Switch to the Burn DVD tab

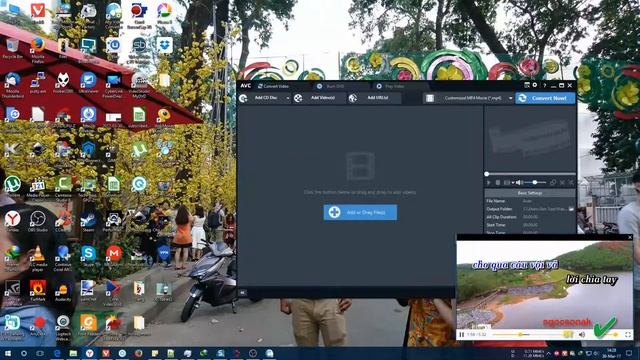(331, 86)
